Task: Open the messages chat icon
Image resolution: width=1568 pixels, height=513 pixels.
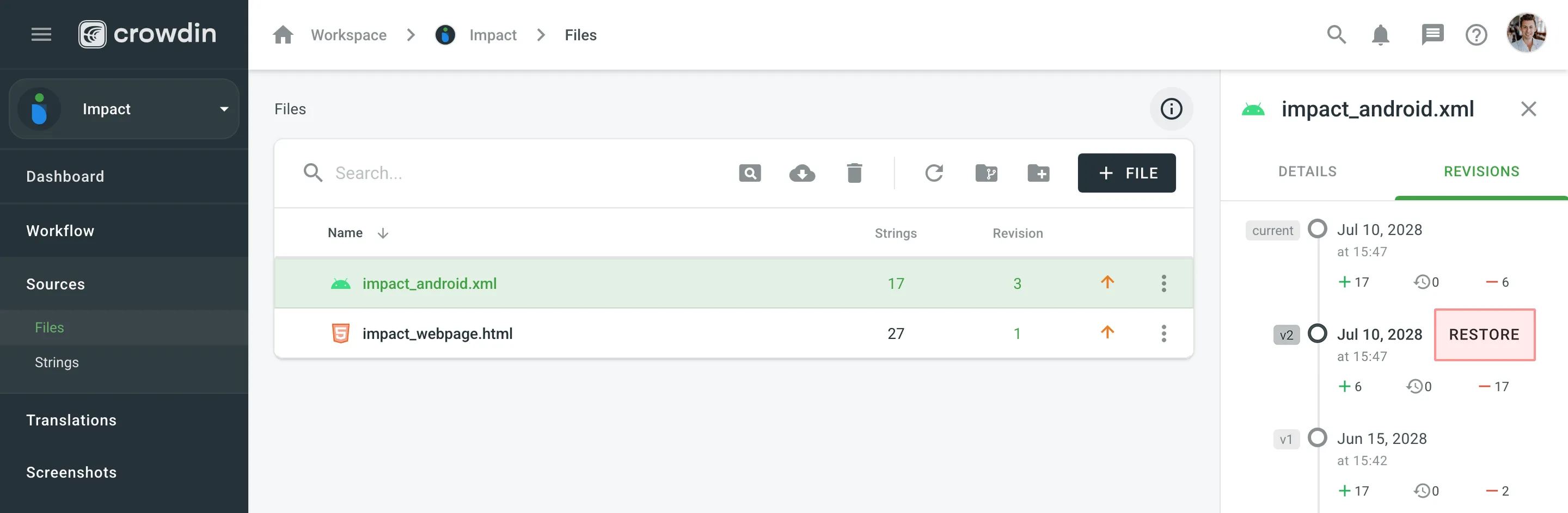Action: click(x=1432, y=35)
